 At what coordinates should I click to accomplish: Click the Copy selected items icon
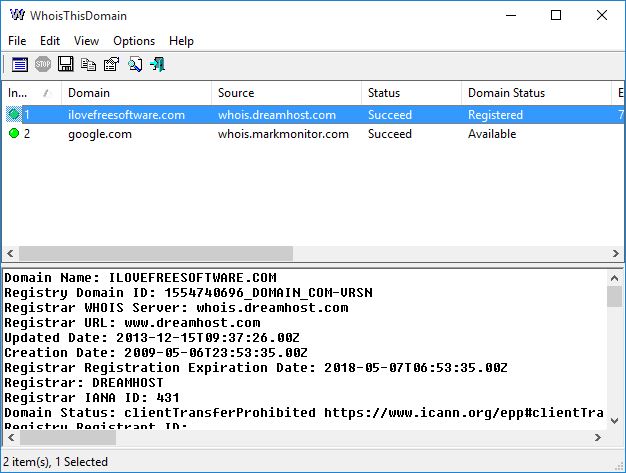88,64
